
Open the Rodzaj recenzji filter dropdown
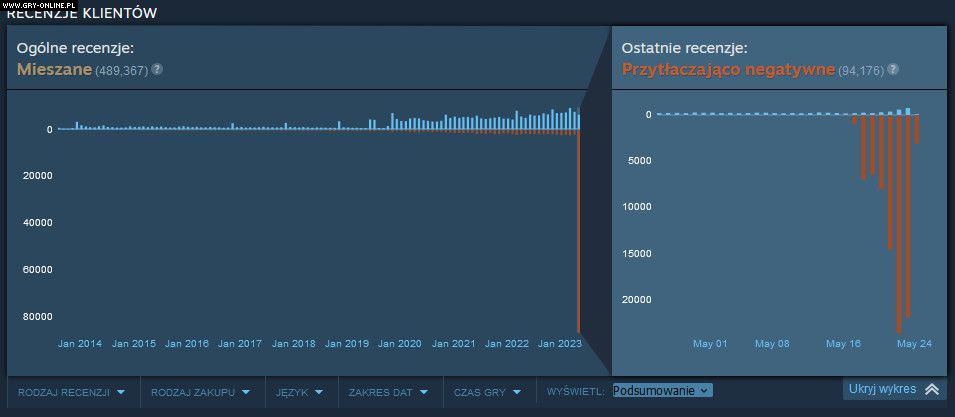tap(72, 392)
